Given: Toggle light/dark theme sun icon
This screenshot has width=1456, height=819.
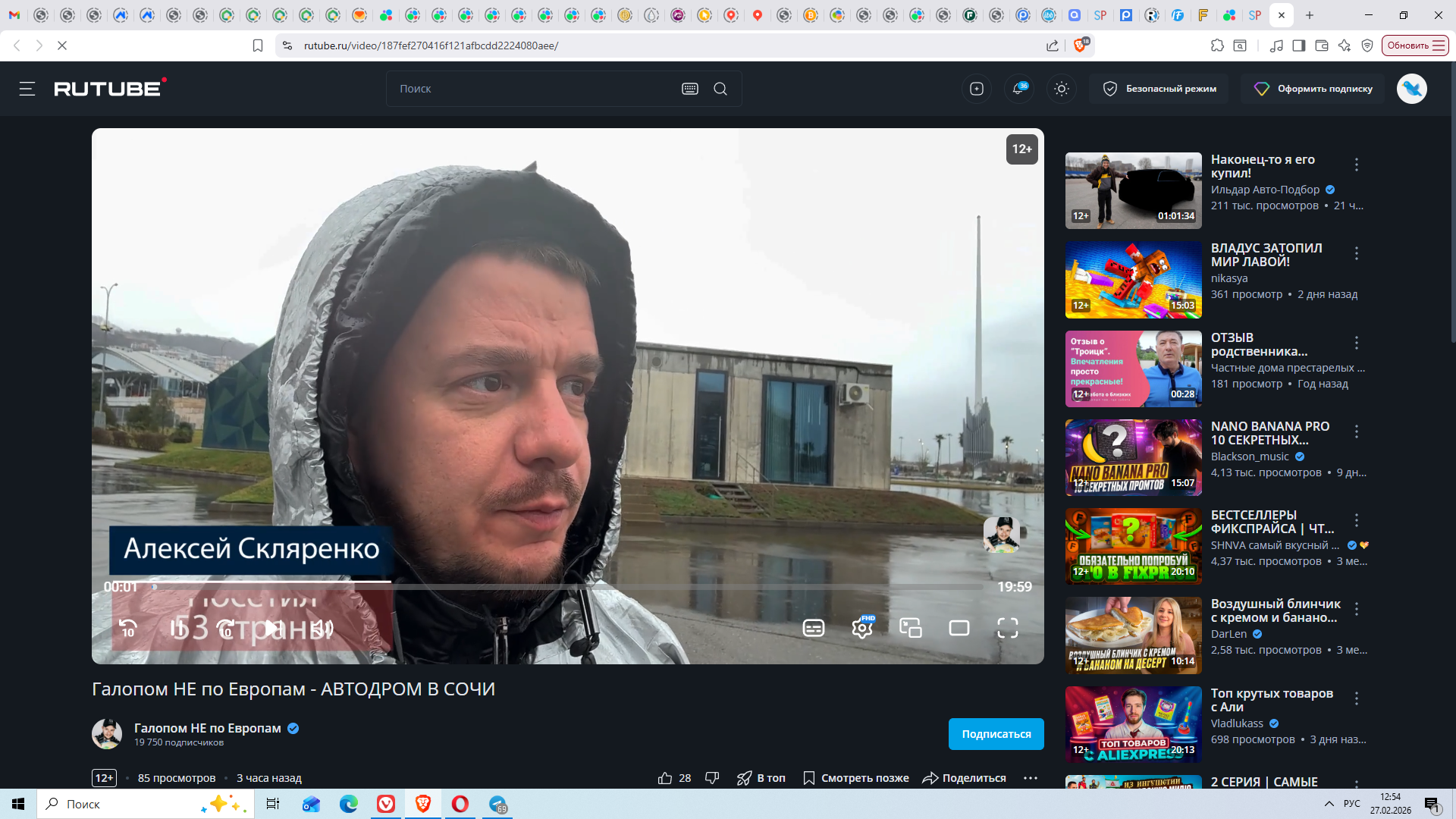Looking at the screenshot, I should [x=1062, y=89].
